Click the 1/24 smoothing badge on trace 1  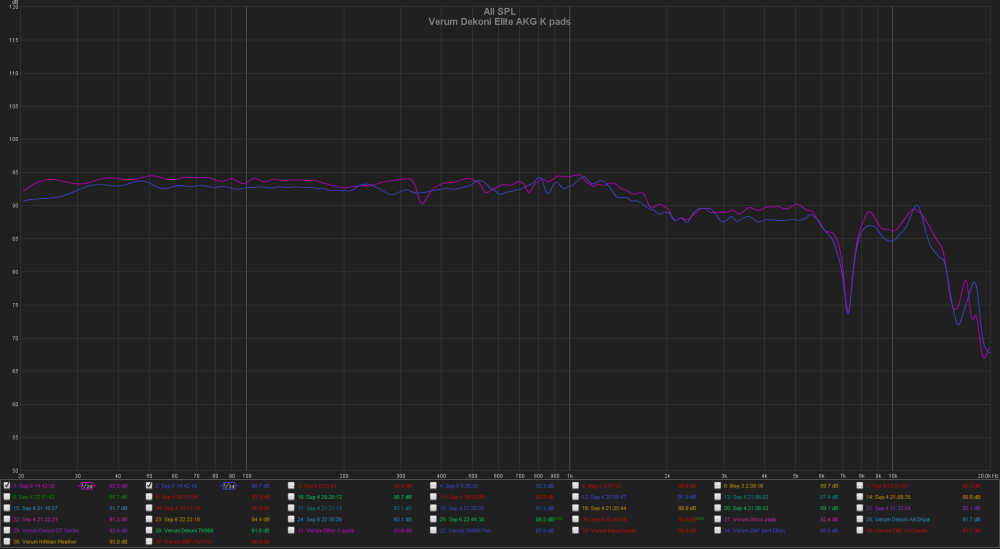87,485
